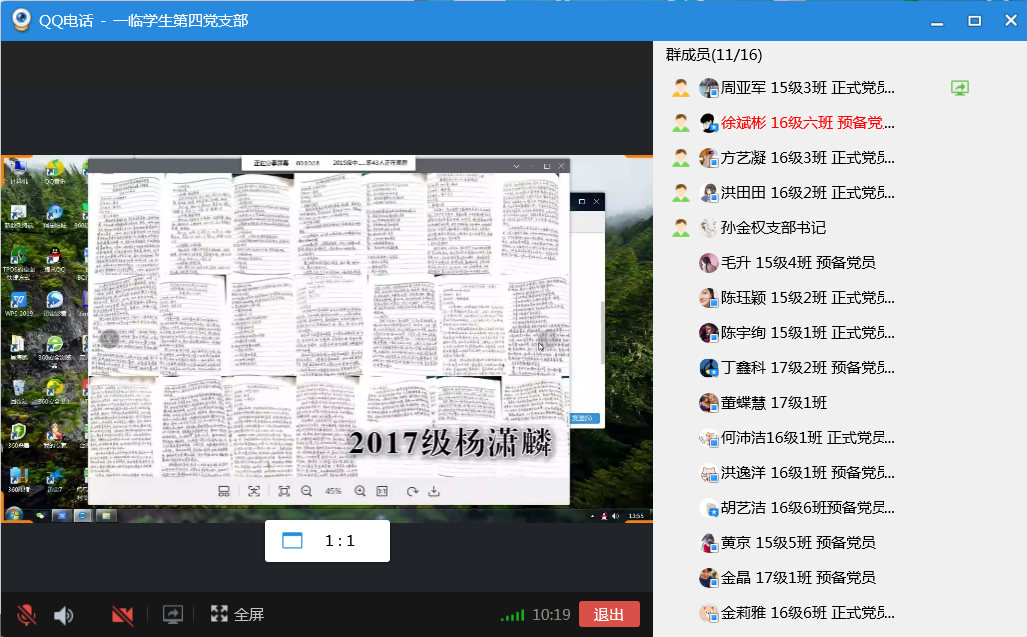Click the call duration 10:19
Viewport: 1027px width, 637px height.
[x=551, y=615]
